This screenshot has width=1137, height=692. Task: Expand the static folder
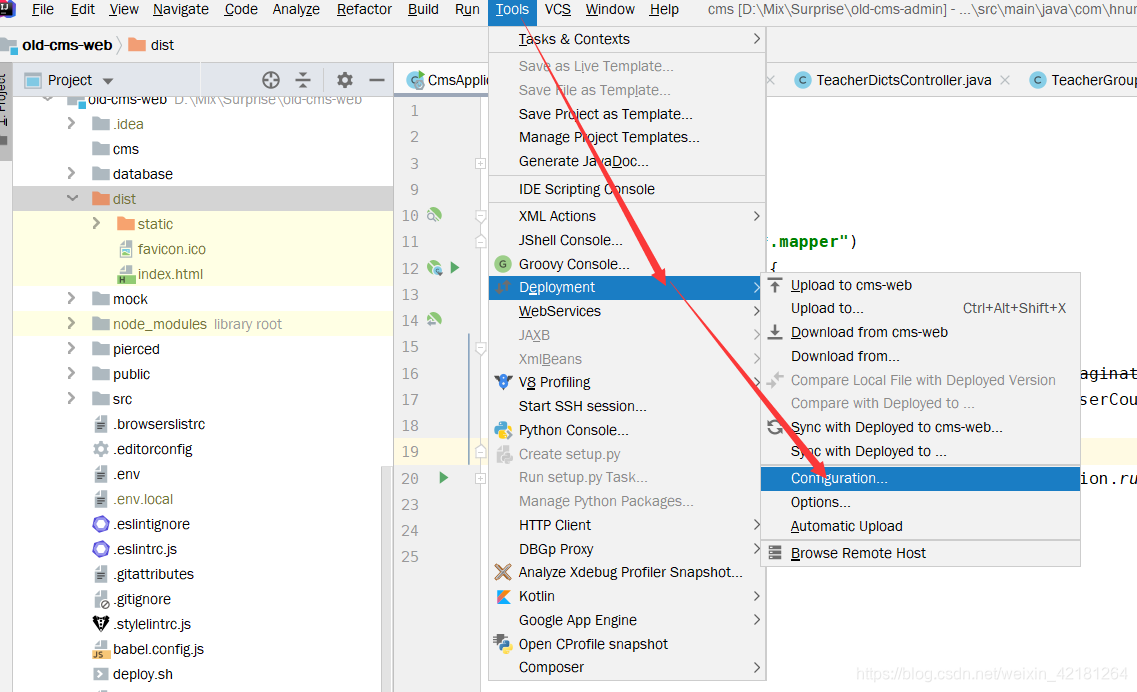96,223
